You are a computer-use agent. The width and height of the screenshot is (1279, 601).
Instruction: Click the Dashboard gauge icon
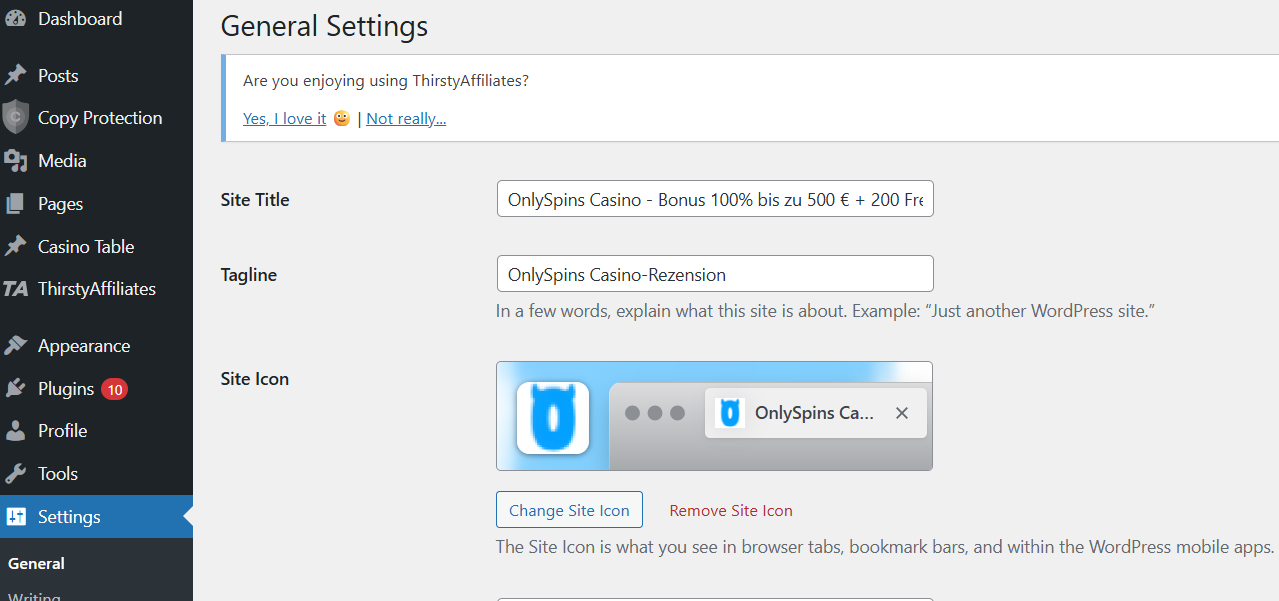(x=15, y=19)
